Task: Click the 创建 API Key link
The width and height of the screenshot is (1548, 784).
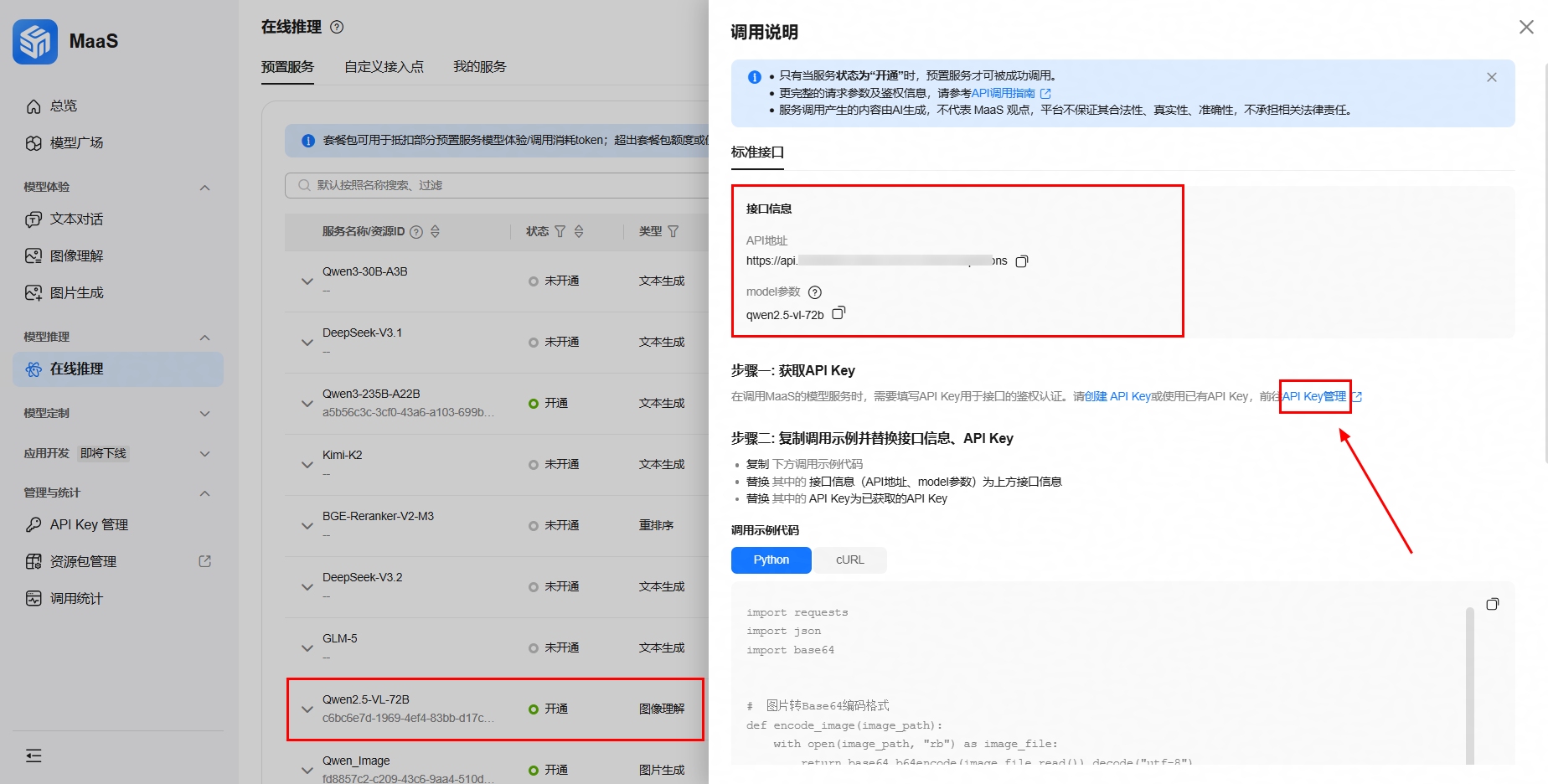Action: point(1117,396)
